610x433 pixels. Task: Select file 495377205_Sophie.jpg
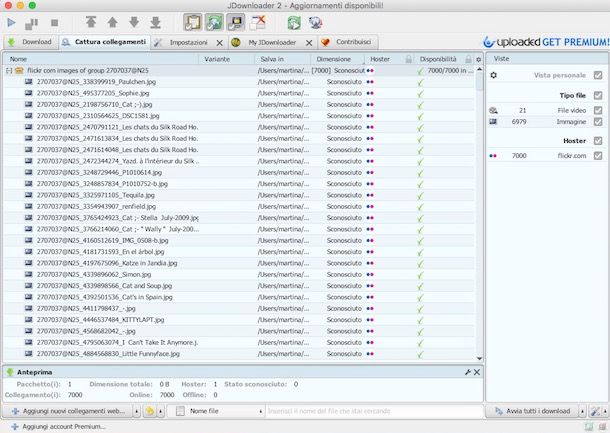click(93, 93)
